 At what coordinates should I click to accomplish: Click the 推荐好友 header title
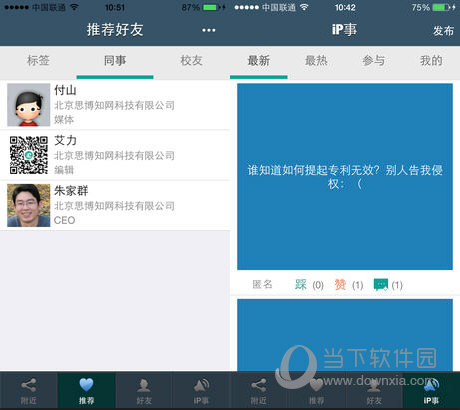pos(115,30)
